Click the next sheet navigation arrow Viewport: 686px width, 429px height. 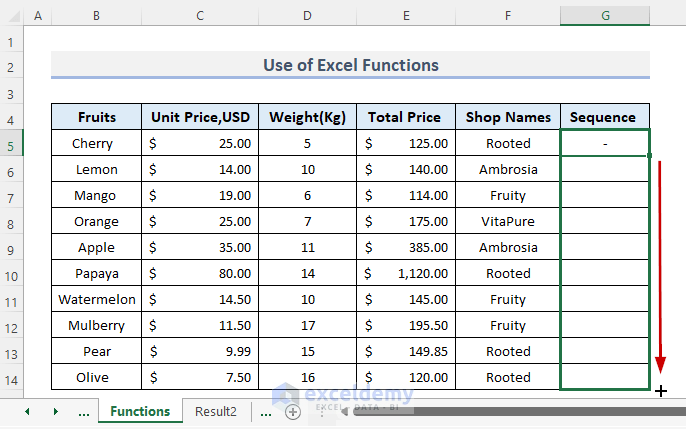click(x=56, y=411)
